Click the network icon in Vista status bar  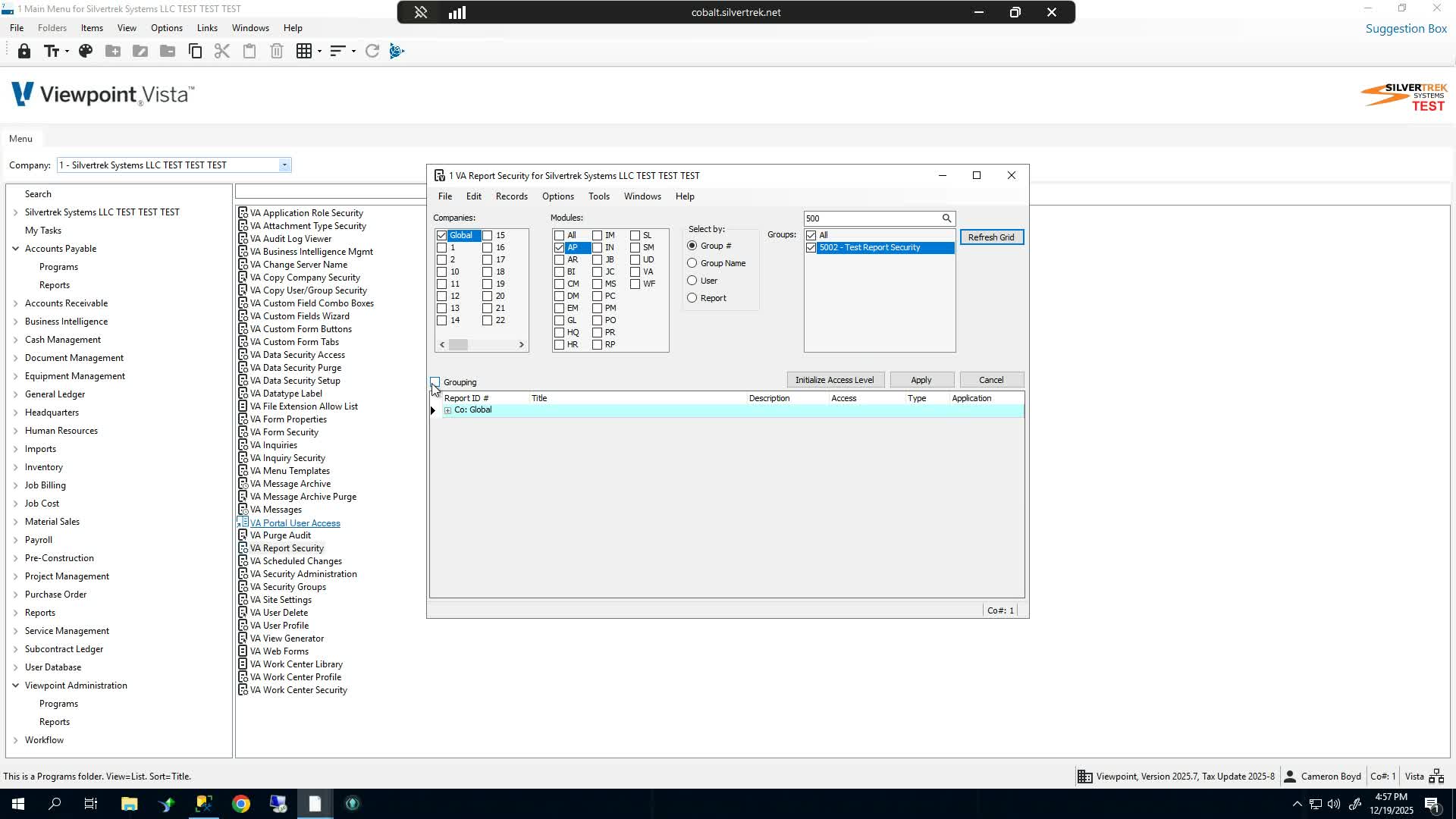pyautogui.click(x=1436, y=776)
